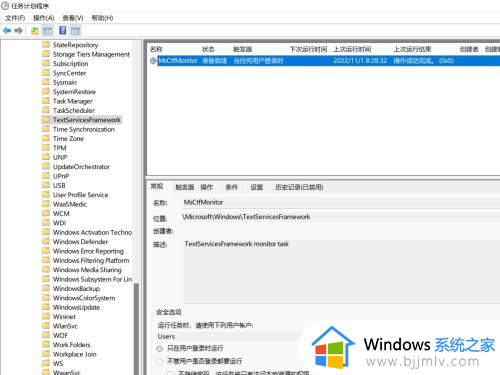Click the Forward arrow toolbar icon
Viewport: 500px width, 375px height.
pos(19,31)
